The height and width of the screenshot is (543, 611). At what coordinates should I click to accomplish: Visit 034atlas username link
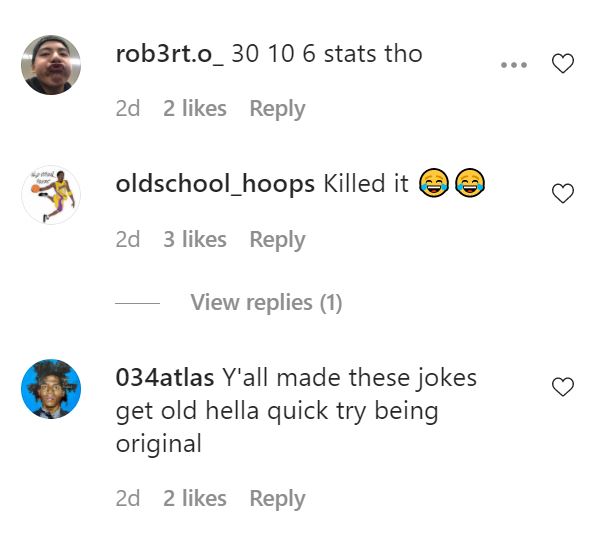coord(165,378)
